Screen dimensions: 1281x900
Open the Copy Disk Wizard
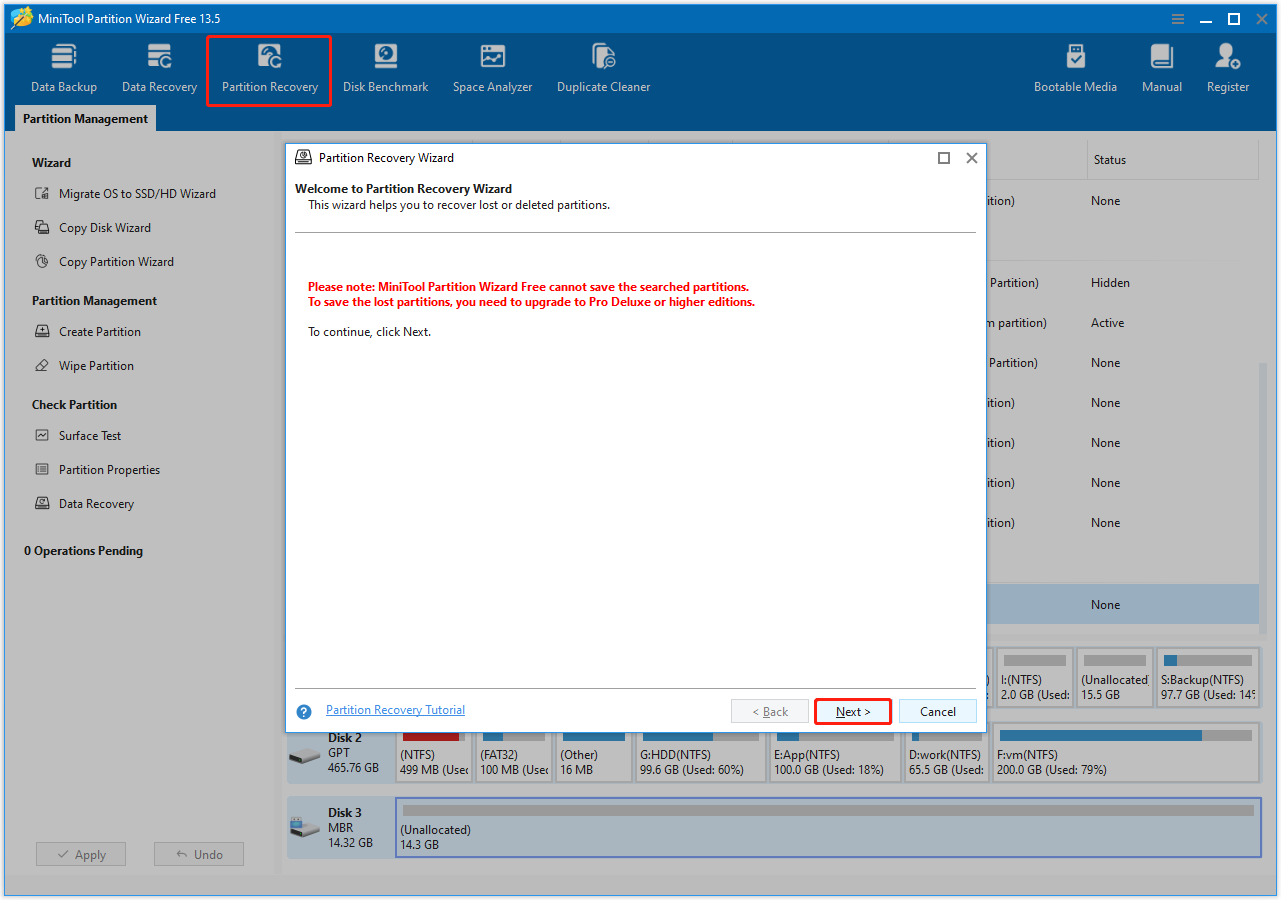tap(104, 227)
